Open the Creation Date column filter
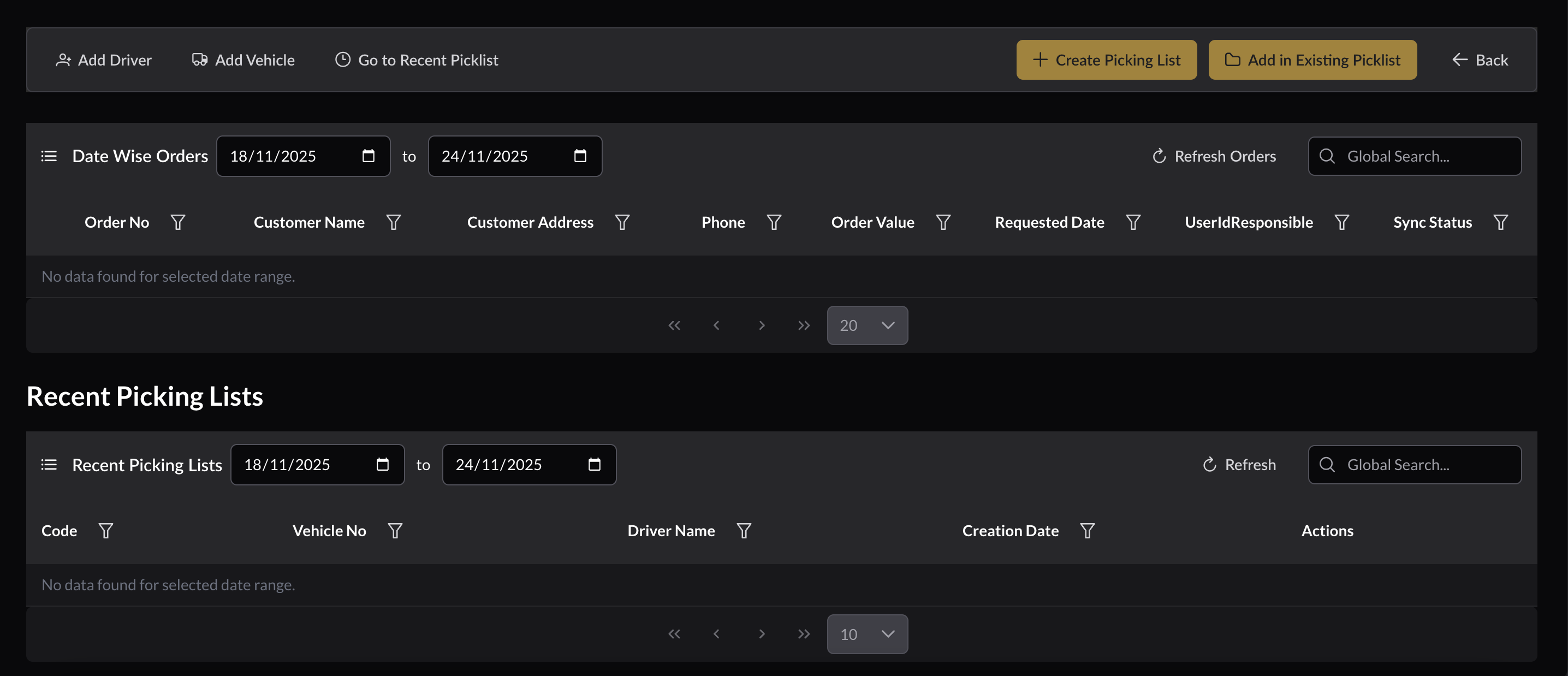The width and height of the screenshot is (1568, 676). pyautogui.click(x=1087, y=530)
